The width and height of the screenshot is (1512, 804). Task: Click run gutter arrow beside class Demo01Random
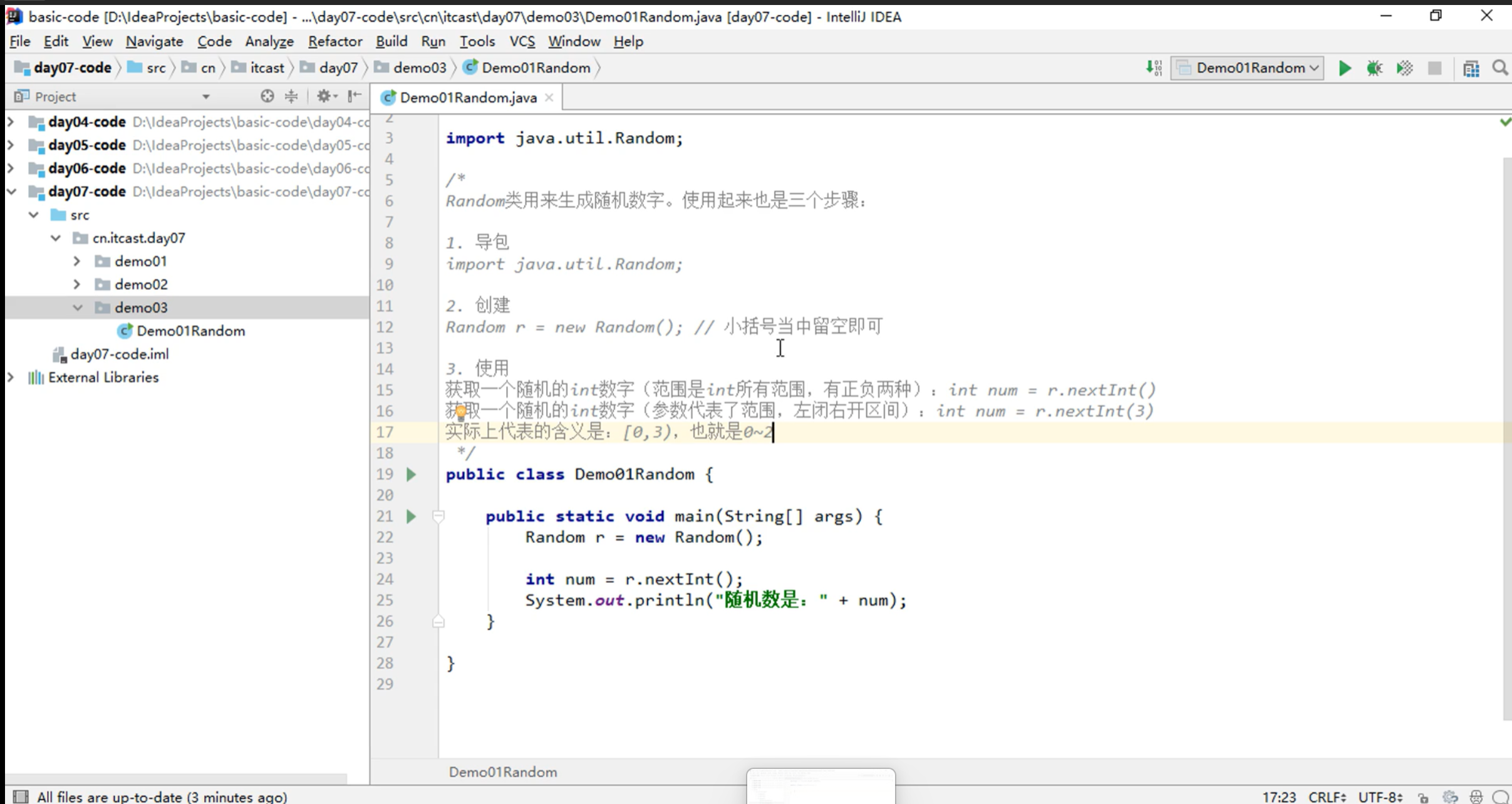411,474
